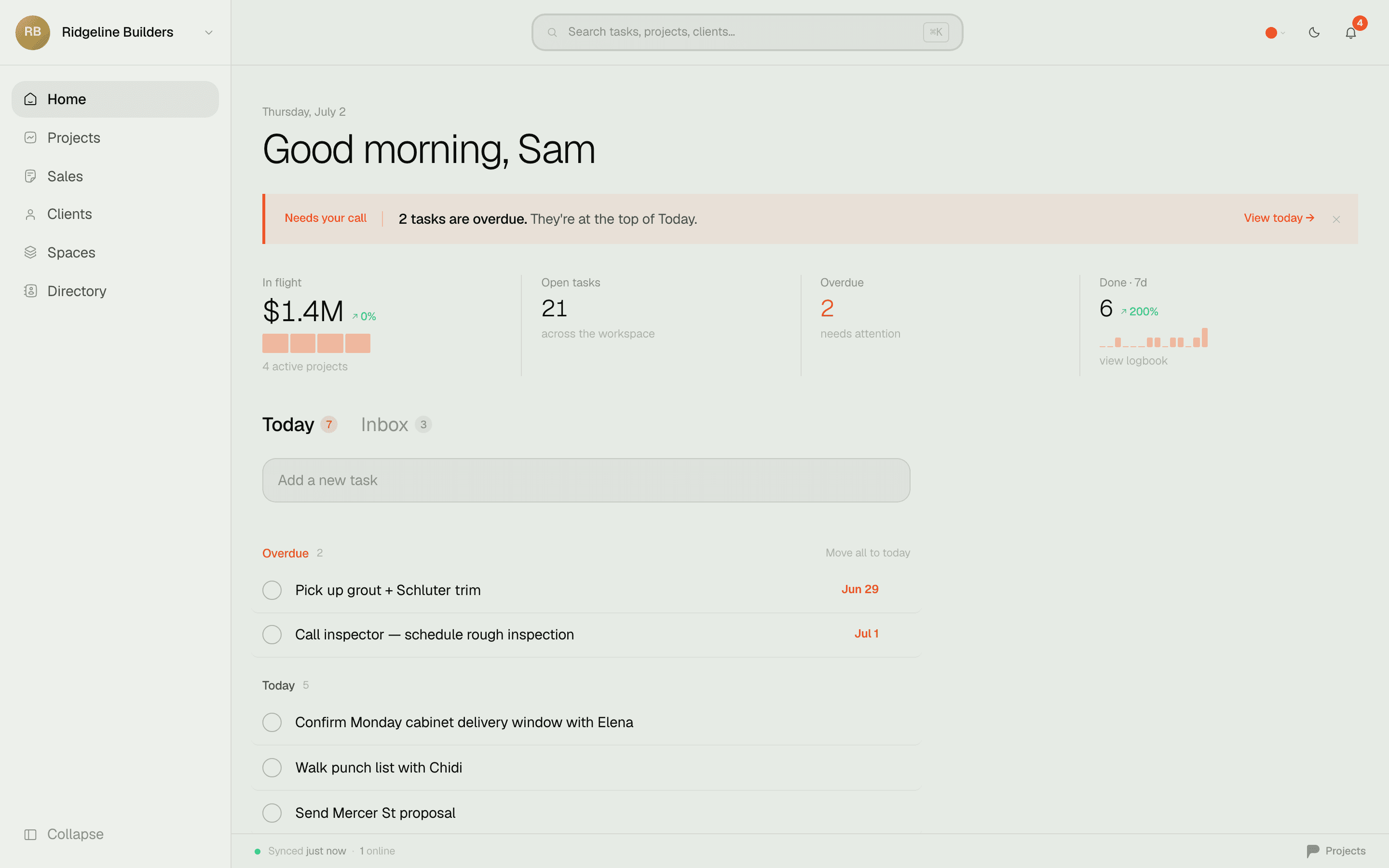Click Synced just now status text
Viewport: 1389px width, 868px height.
(307, 851)
